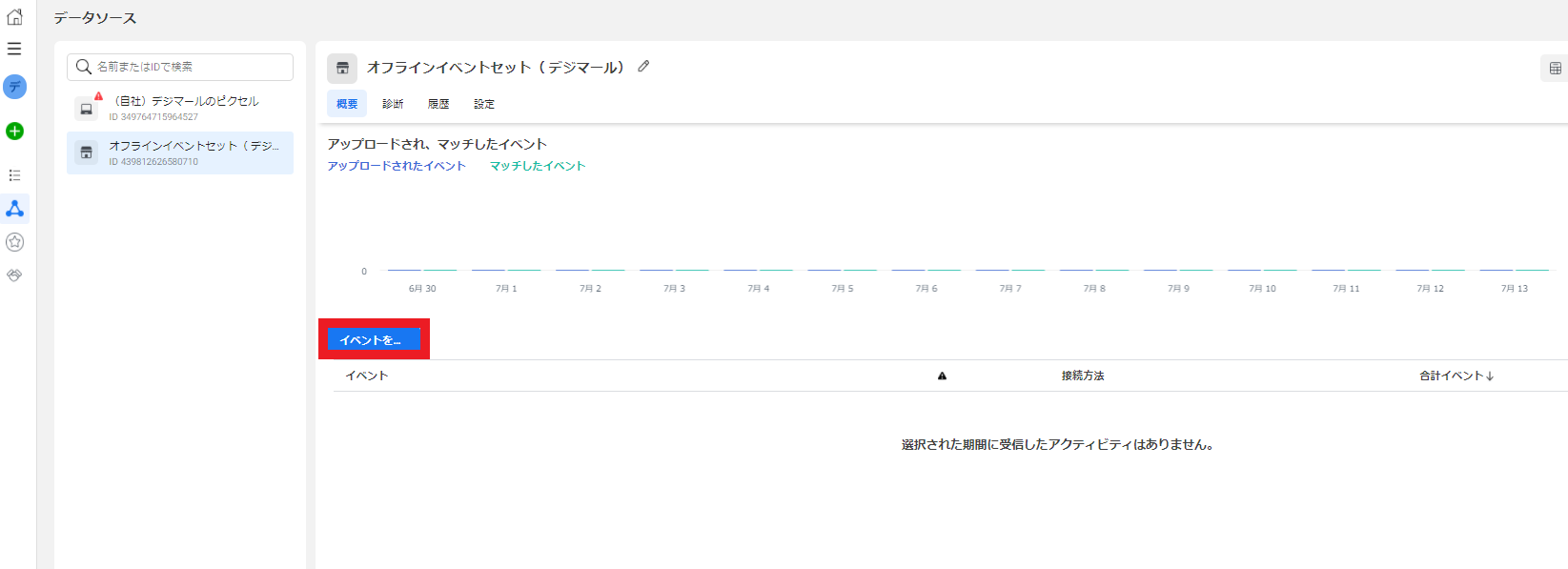Toggle マッチしたイベント chart series
This screenshot has height=569, width=1568.
(538, 166)
